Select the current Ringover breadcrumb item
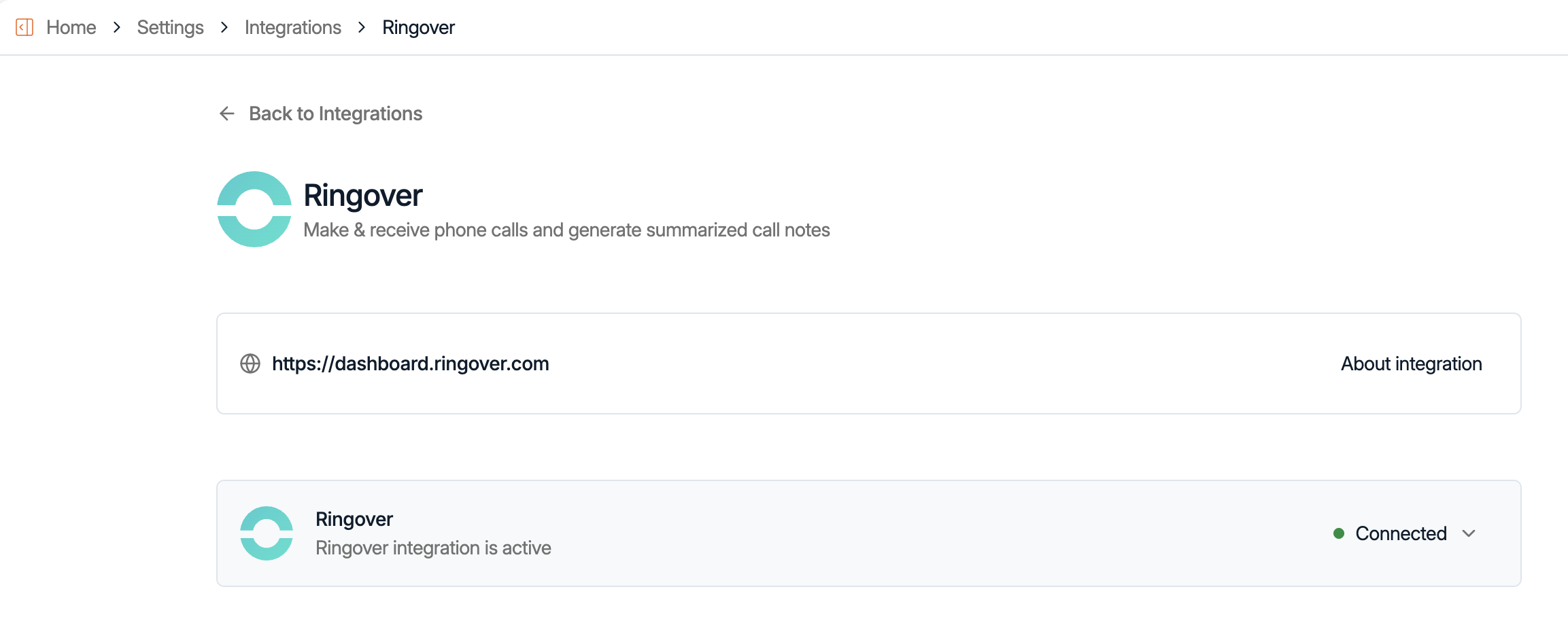Viewport: 1568px width, 621px height. (418, 27)
